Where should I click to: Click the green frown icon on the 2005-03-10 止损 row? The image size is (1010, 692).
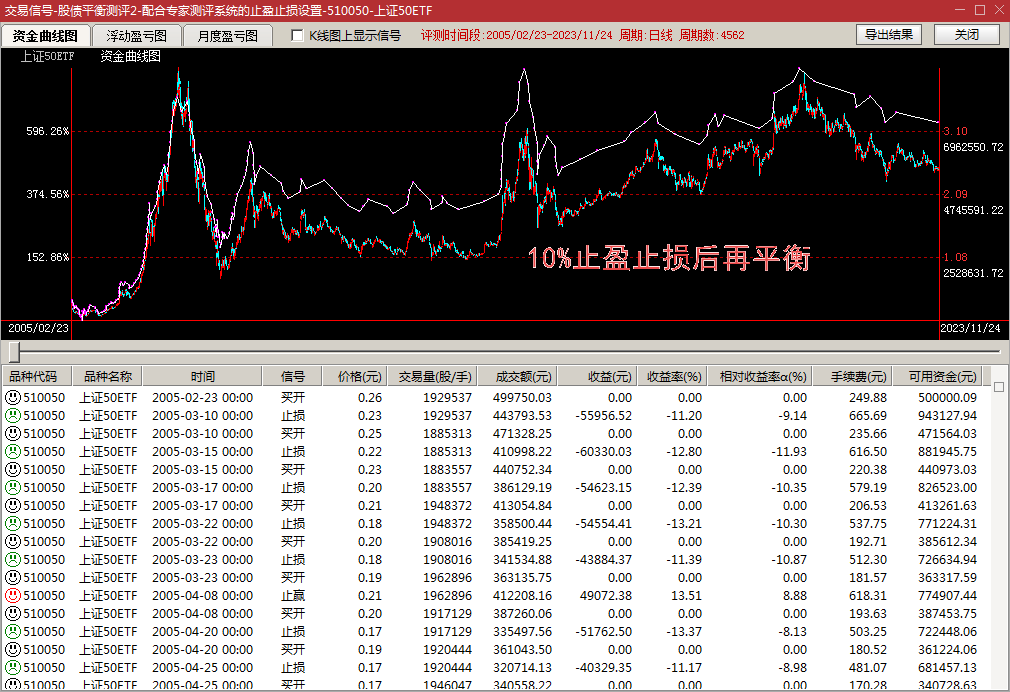point(13,416)
